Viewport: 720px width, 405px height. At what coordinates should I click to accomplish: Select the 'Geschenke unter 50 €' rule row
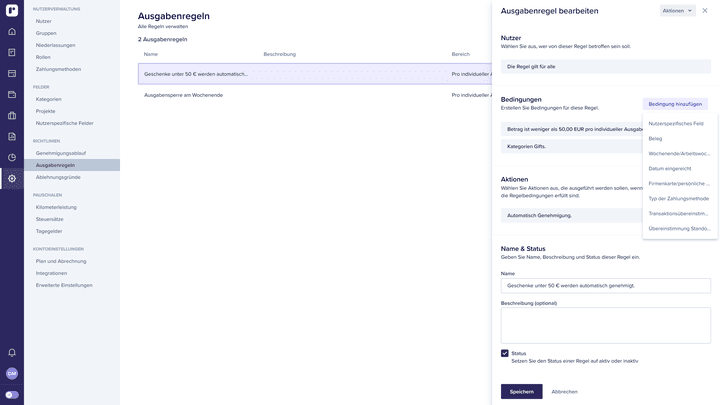[315, 74]
